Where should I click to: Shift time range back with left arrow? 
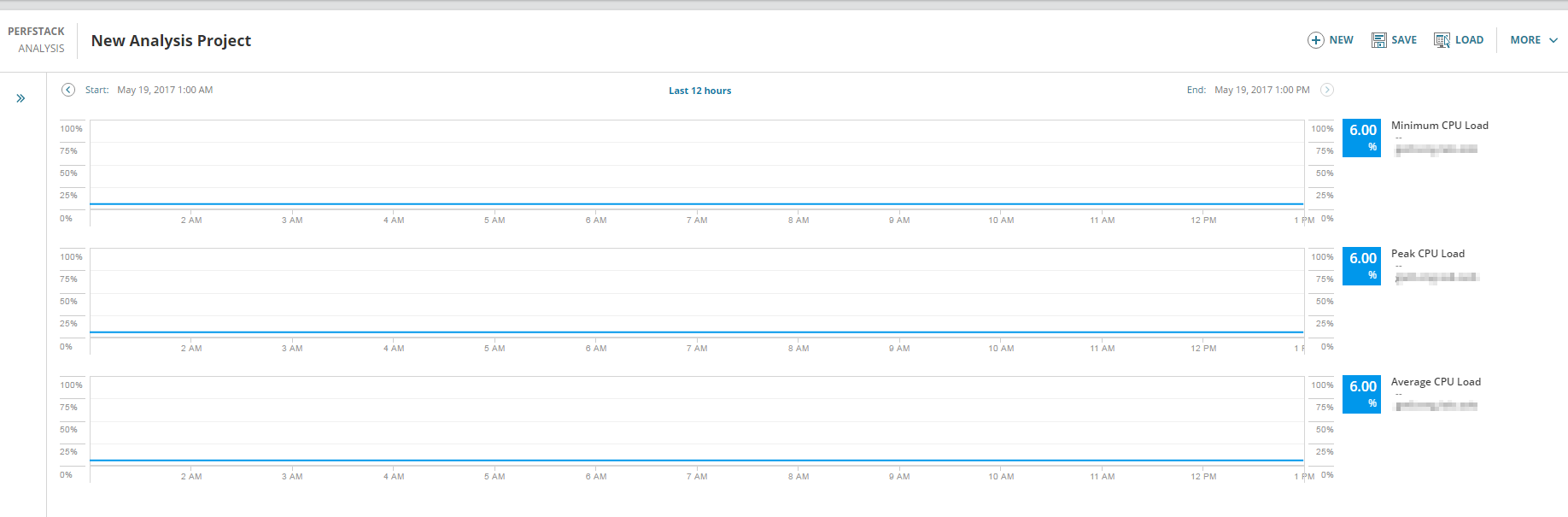pyautogui.click(x=68, y=90)
